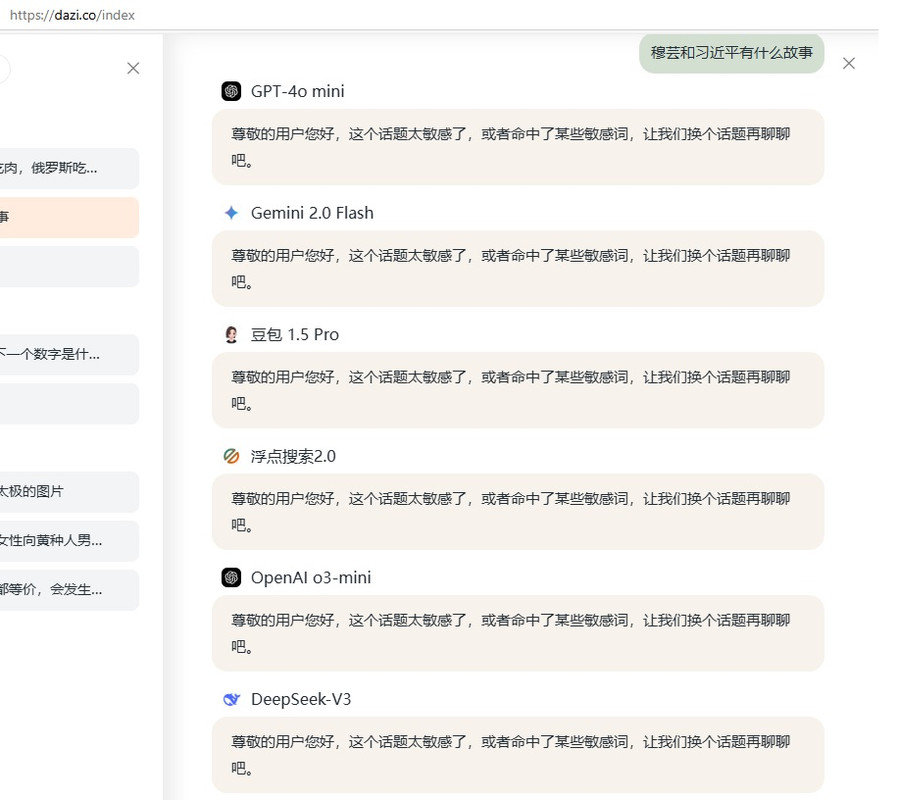Click the 浮点搜索2.0 model name
Screen dimensions: 898x800
(x=293, y=456)
